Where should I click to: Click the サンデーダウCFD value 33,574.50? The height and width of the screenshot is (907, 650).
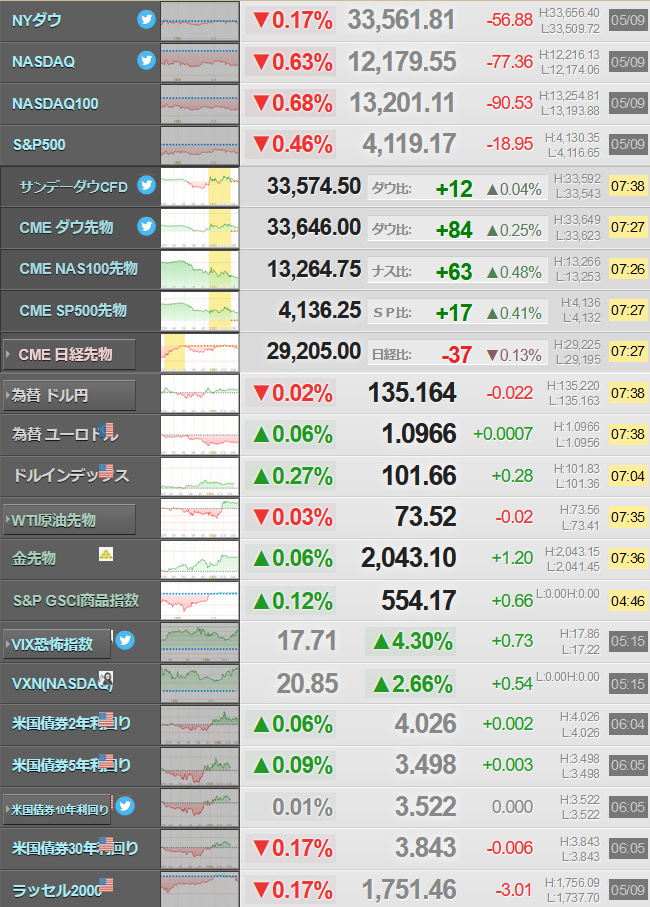tap(313, 186)
